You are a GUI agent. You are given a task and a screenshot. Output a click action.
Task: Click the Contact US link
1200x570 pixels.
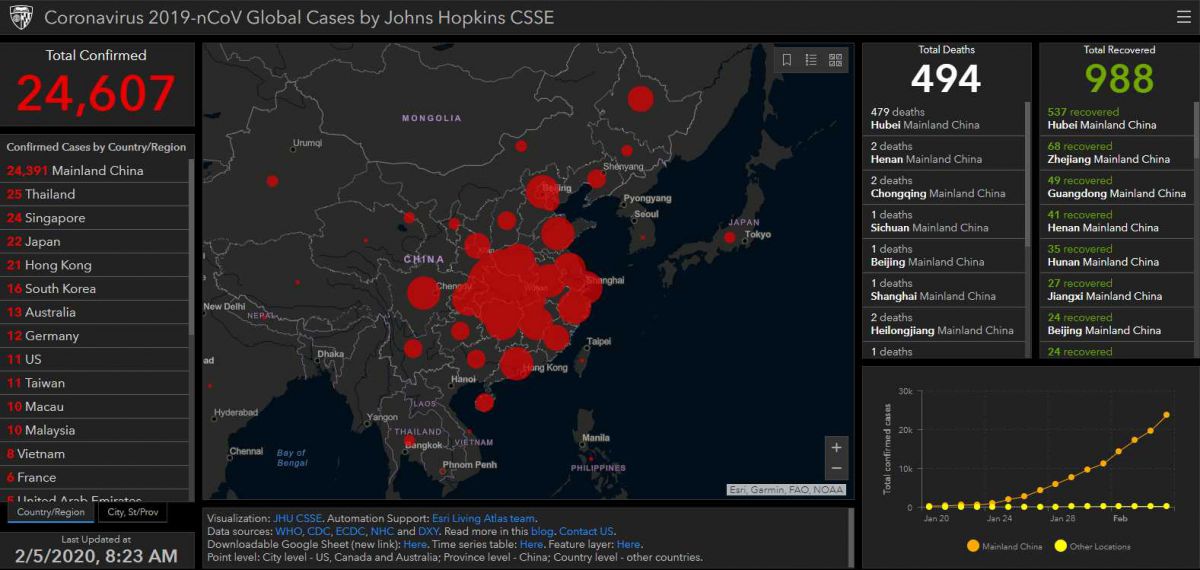(x=586, y=531)
